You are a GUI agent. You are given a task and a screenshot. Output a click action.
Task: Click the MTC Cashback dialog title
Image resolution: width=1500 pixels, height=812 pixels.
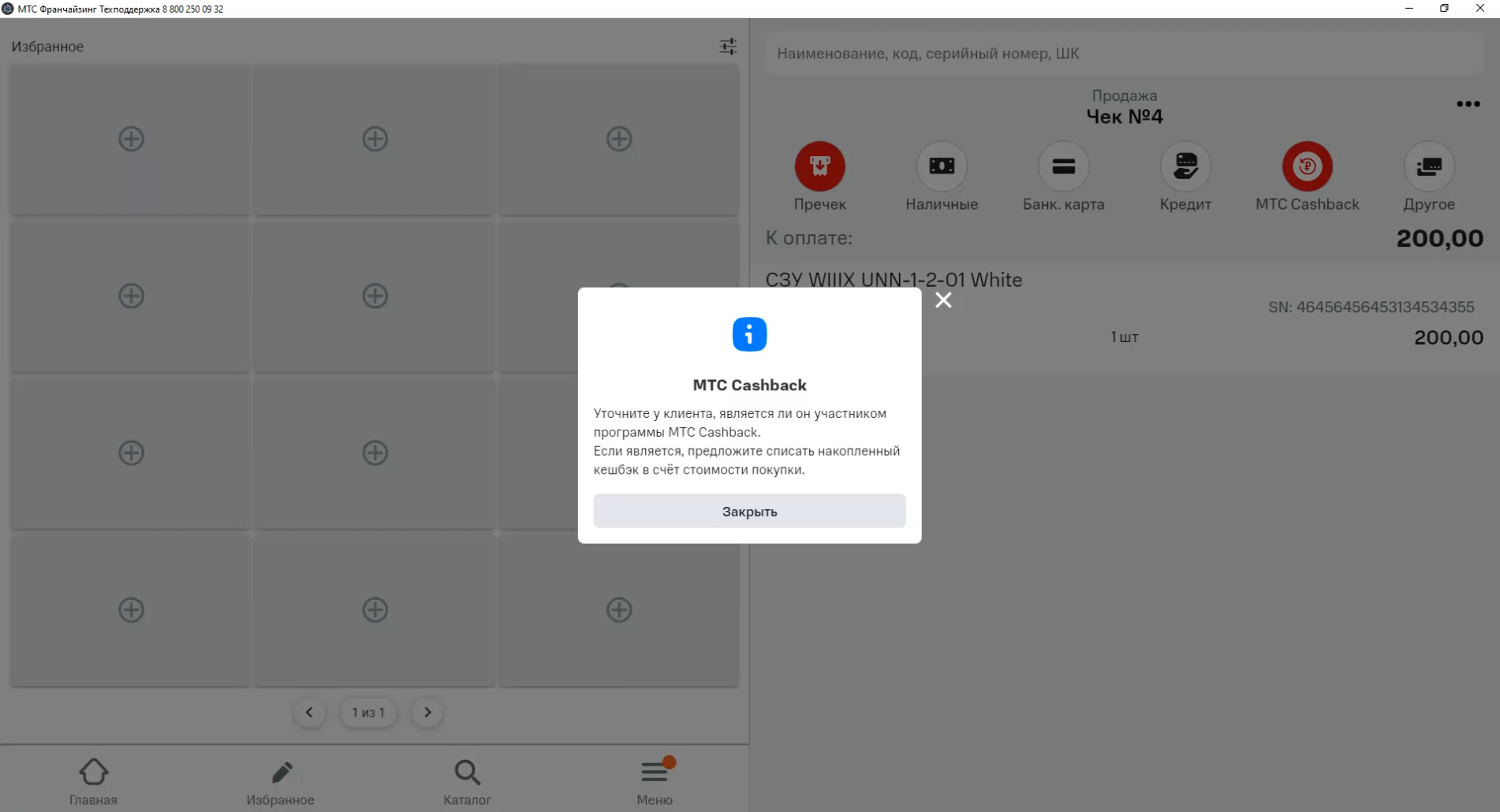[749, 385]
